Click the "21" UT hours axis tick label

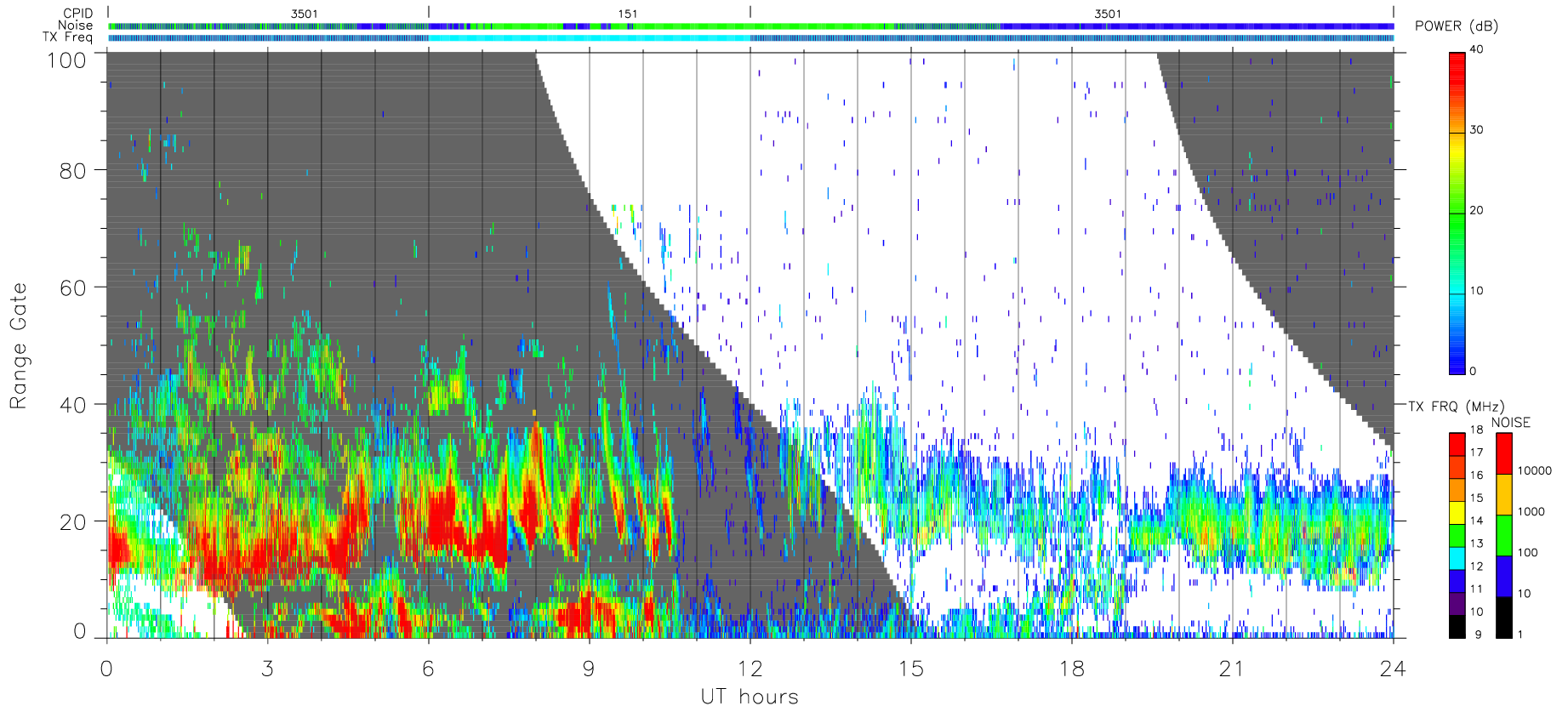click(x=1232, y=669)
